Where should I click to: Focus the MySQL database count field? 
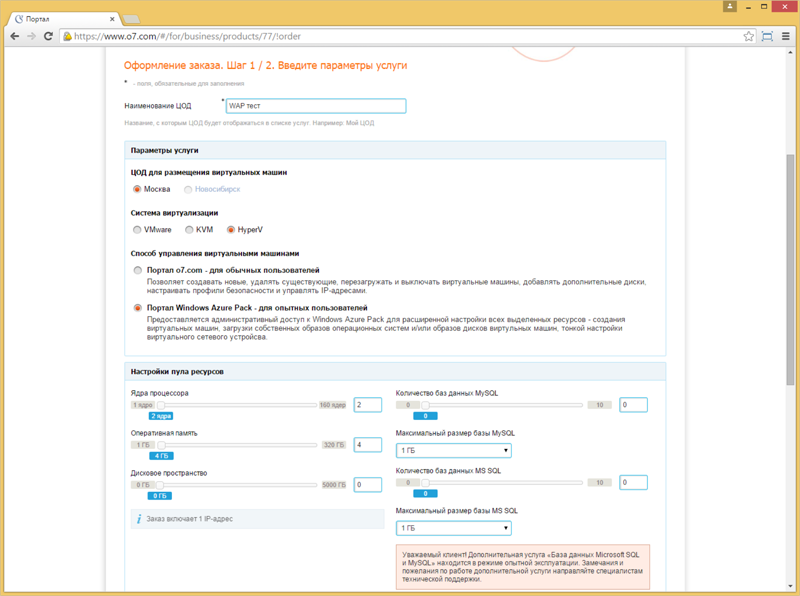coord(633,405)
